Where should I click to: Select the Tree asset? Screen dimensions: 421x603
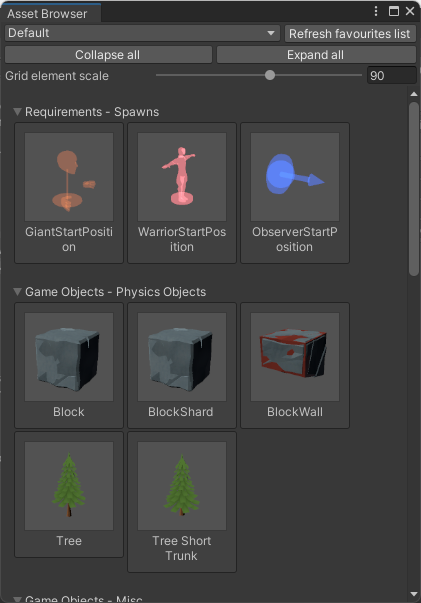pyautogui.click(x=69, y=486)
